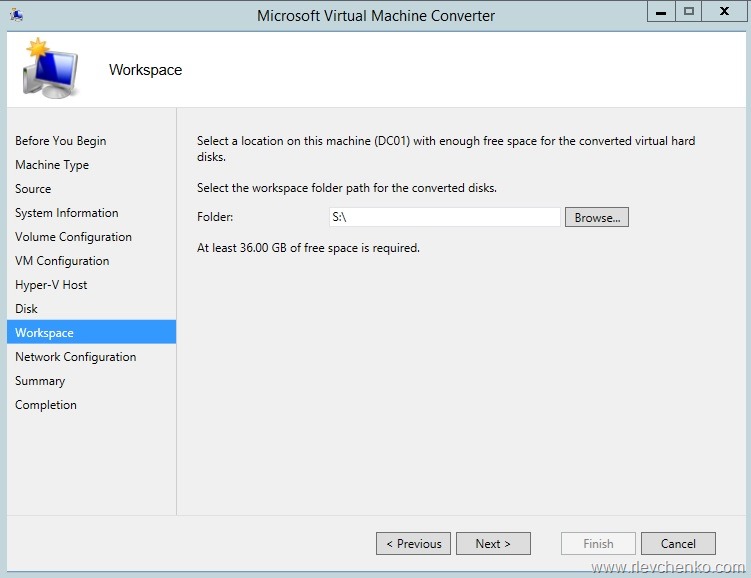
Task: Cancel the conversion wizard
Action: coord(678,544)
